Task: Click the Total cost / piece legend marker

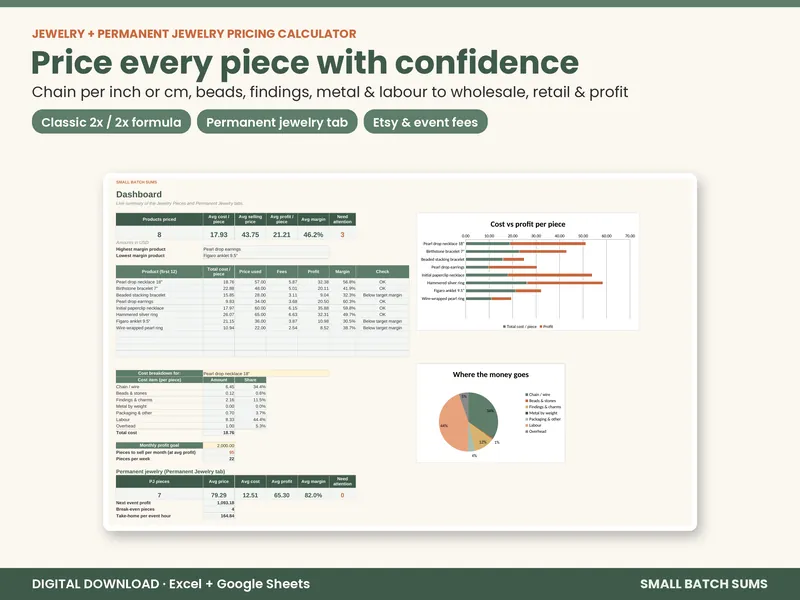Action: (x=505, y=327)
